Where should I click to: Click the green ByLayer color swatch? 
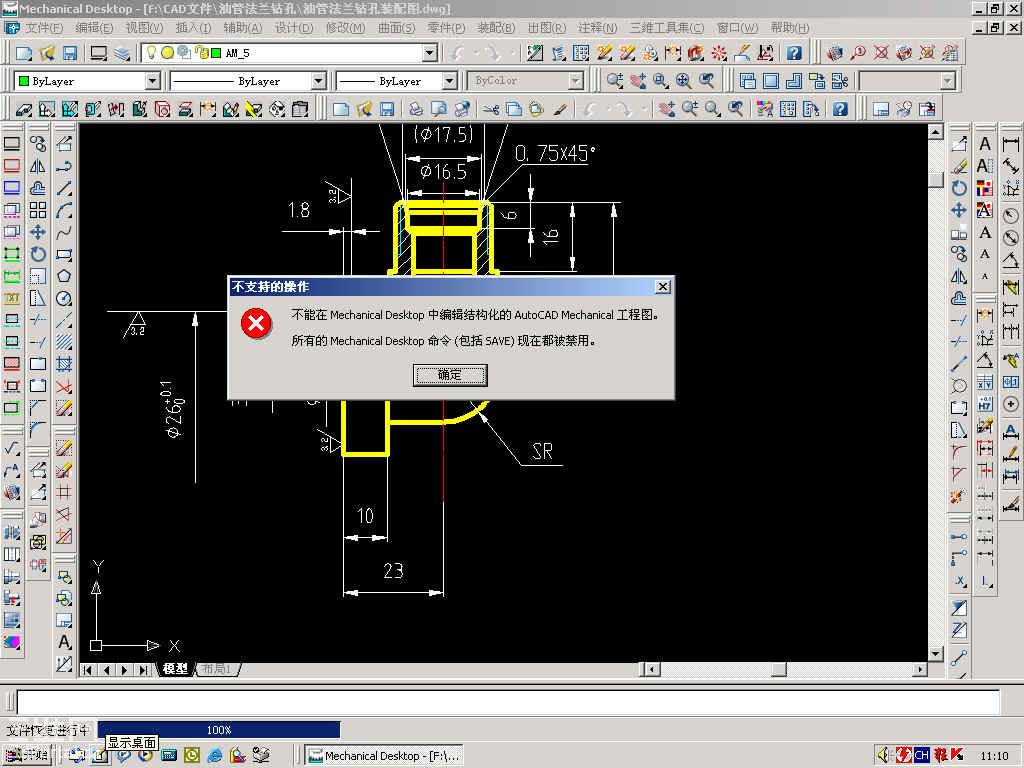pos(24,81)
